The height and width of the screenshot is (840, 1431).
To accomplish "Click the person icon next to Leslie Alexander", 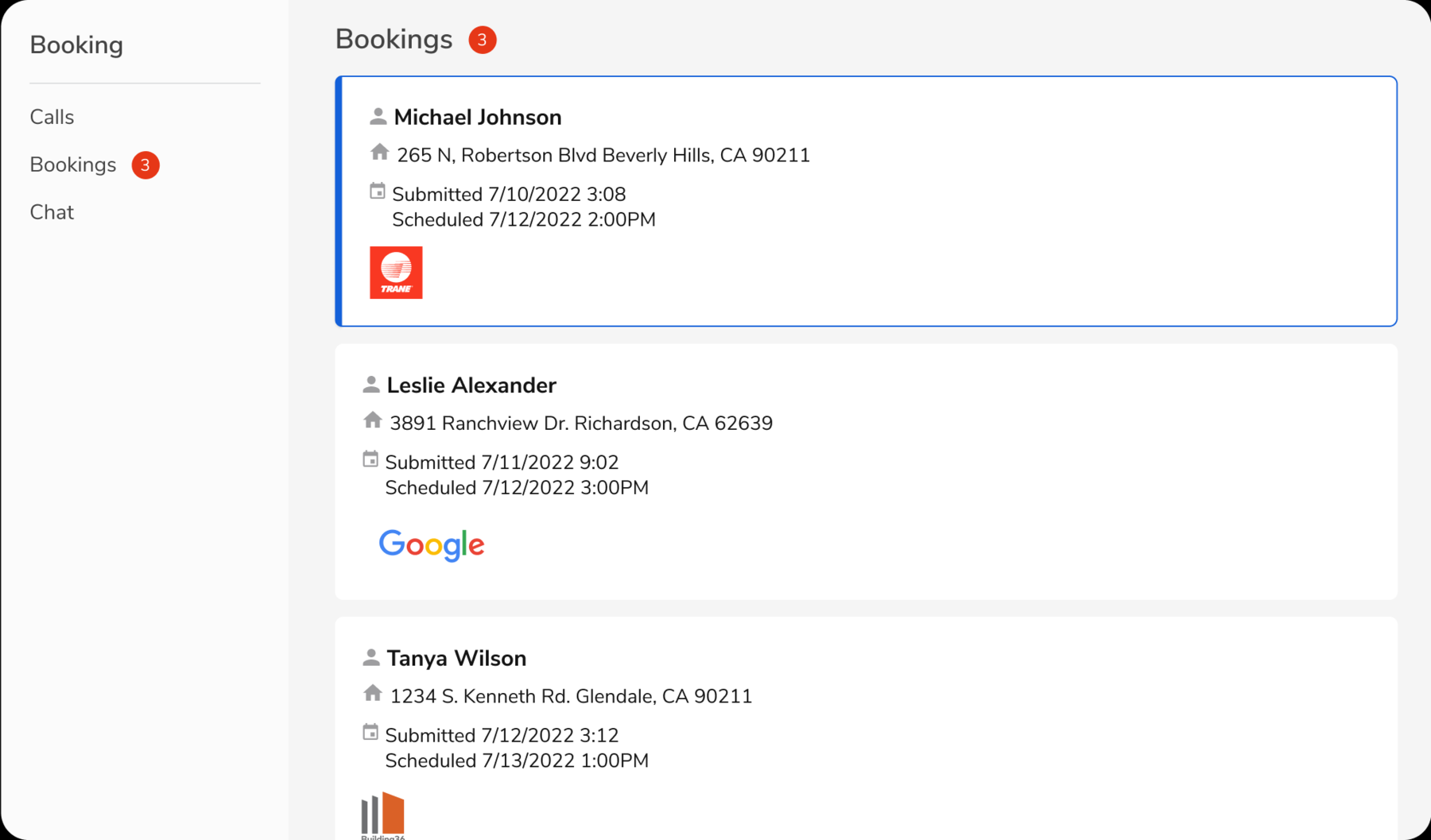I will [370, 384].
